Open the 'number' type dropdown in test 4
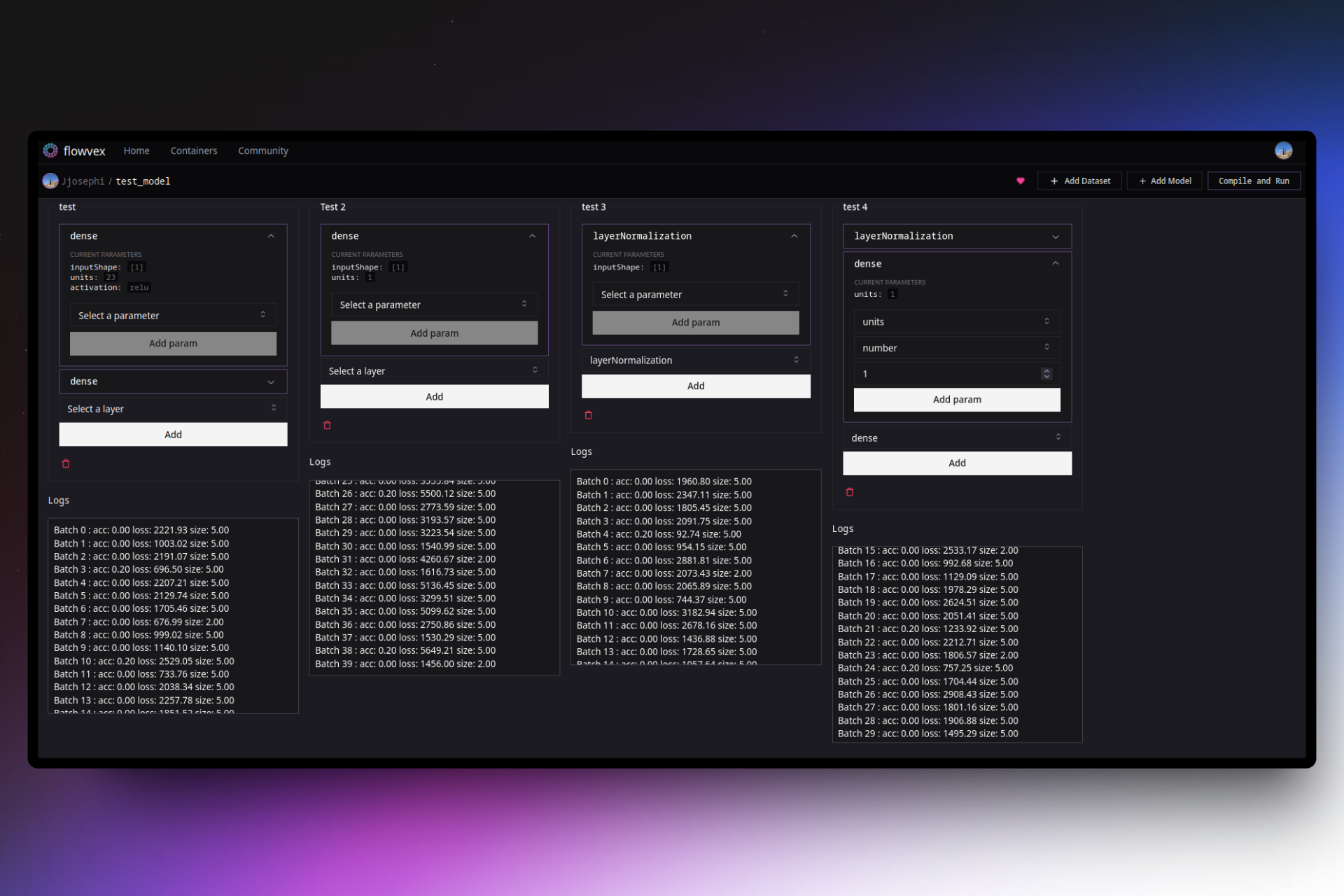The width and height of the screenshot is (1344, 896). (956, 348)
